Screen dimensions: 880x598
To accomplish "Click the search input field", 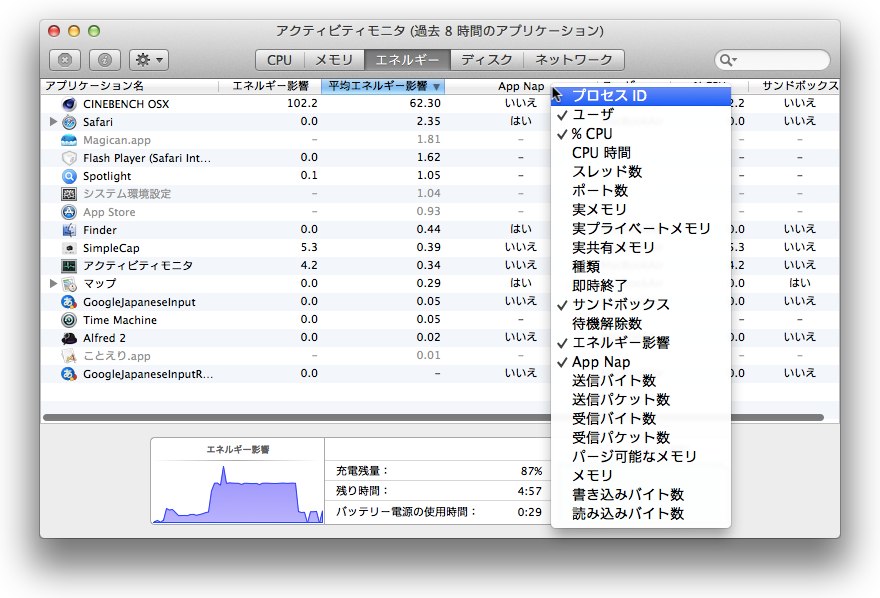I will 772,59.
